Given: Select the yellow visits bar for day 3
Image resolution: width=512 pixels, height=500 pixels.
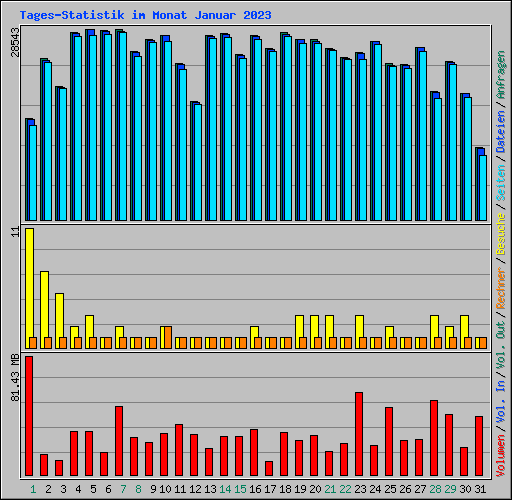Looking at the screenshot, I should tap(59, 321).
